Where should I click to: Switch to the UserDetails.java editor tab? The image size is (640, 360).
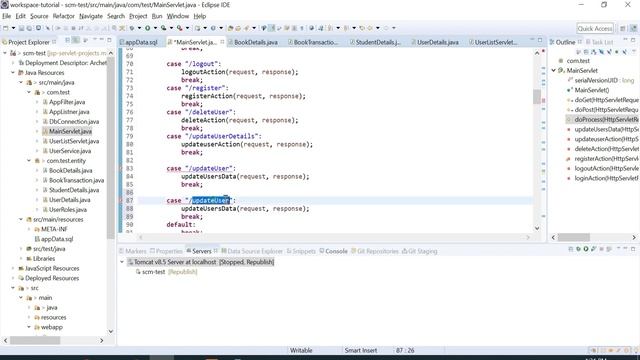point(435,42)
